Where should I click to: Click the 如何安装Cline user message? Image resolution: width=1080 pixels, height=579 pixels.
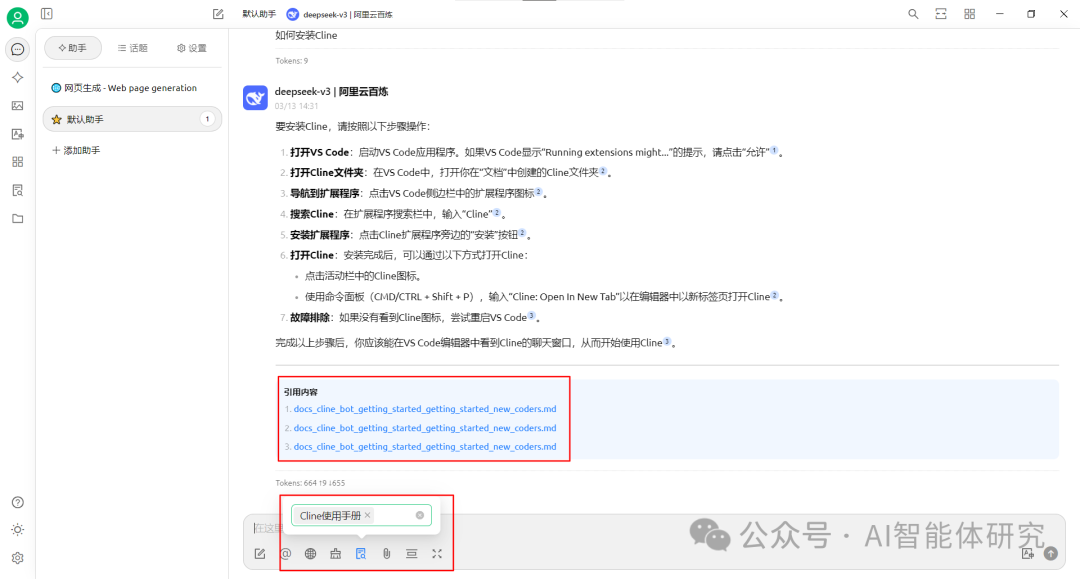[x=306, y=35]
